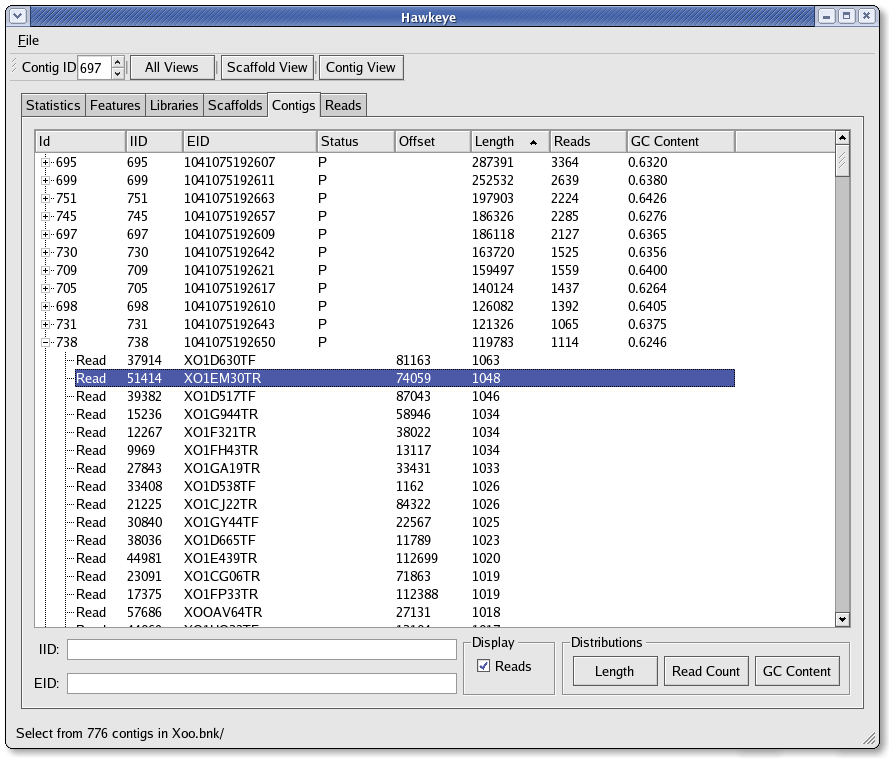The width and height of the screenshot is (889, 758).
Task: Toggle the Reads display checkbox
Action: coord(484,666)
